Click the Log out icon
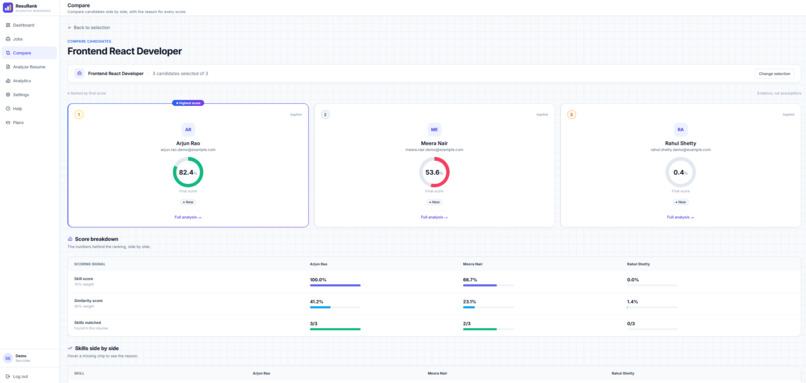Screen dimensions: 806x383 click(8, 376)
